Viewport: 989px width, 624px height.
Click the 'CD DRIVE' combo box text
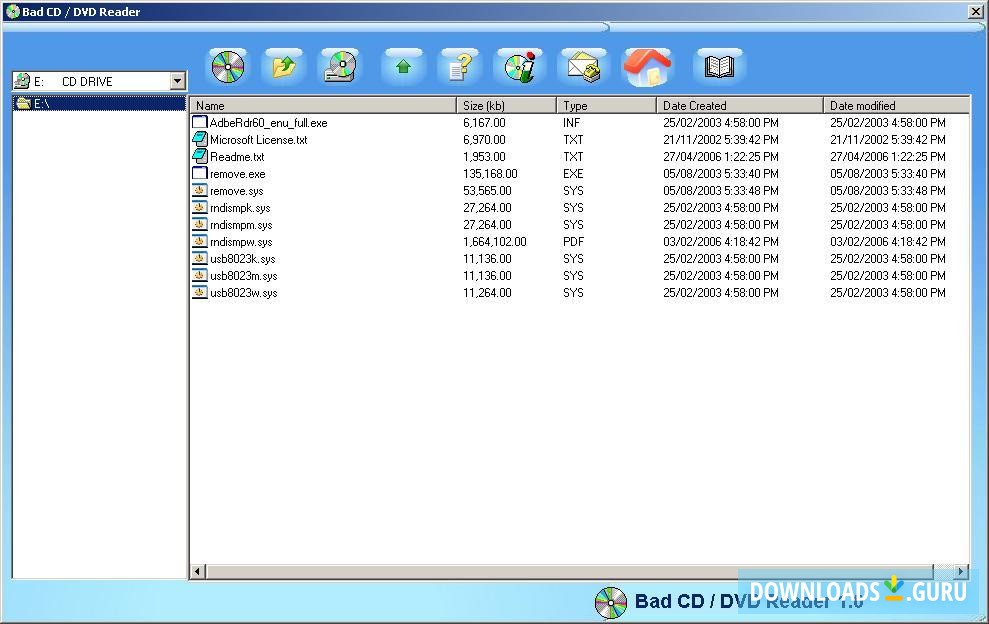pos(87,81)
